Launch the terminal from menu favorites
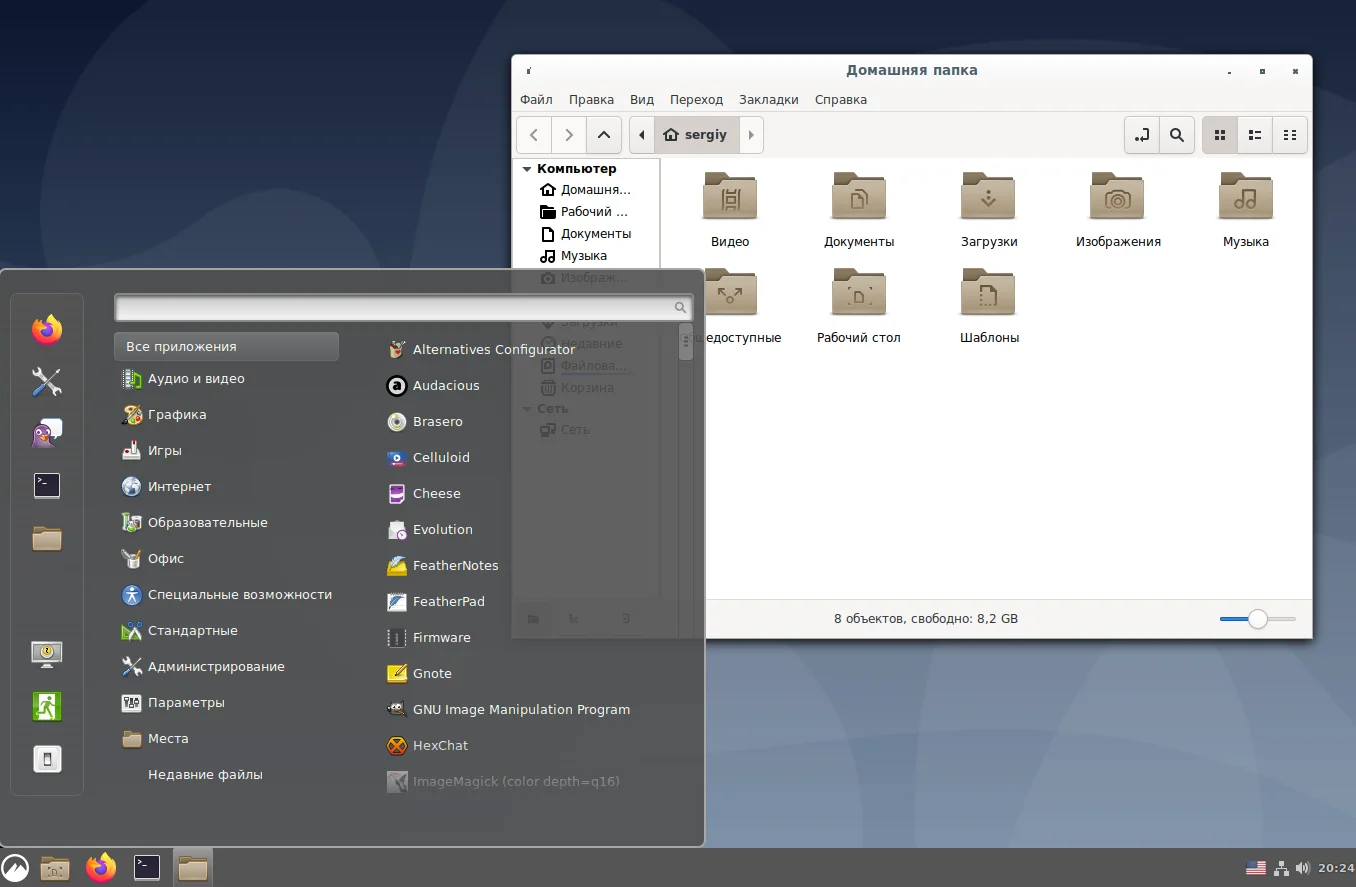The height and width of the screenshot is (887, 1356). [47, 485]
